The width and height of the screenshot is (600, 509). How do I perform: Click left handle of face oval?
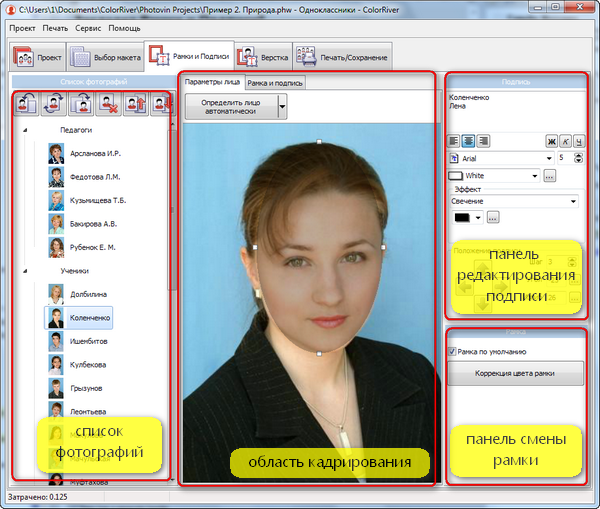coord(255,247)
